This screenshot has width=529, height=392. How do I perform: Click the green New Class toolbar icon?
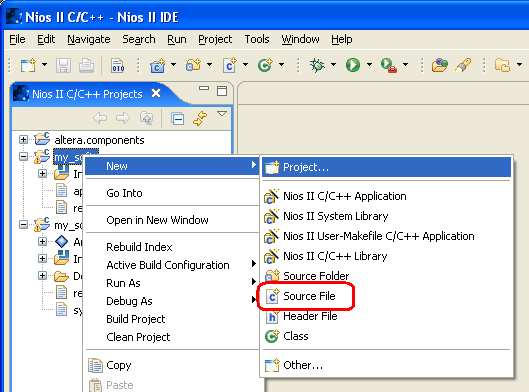tap(265, 65)
